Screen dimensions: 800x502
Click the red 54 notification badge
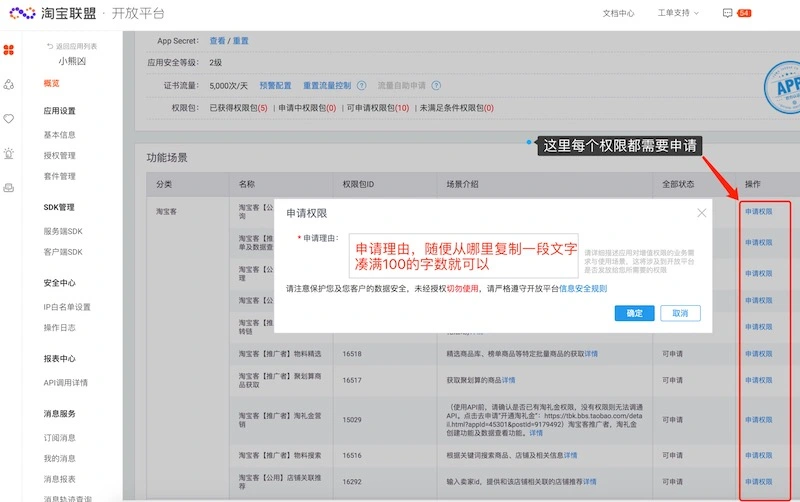click(x=744, y=13)
